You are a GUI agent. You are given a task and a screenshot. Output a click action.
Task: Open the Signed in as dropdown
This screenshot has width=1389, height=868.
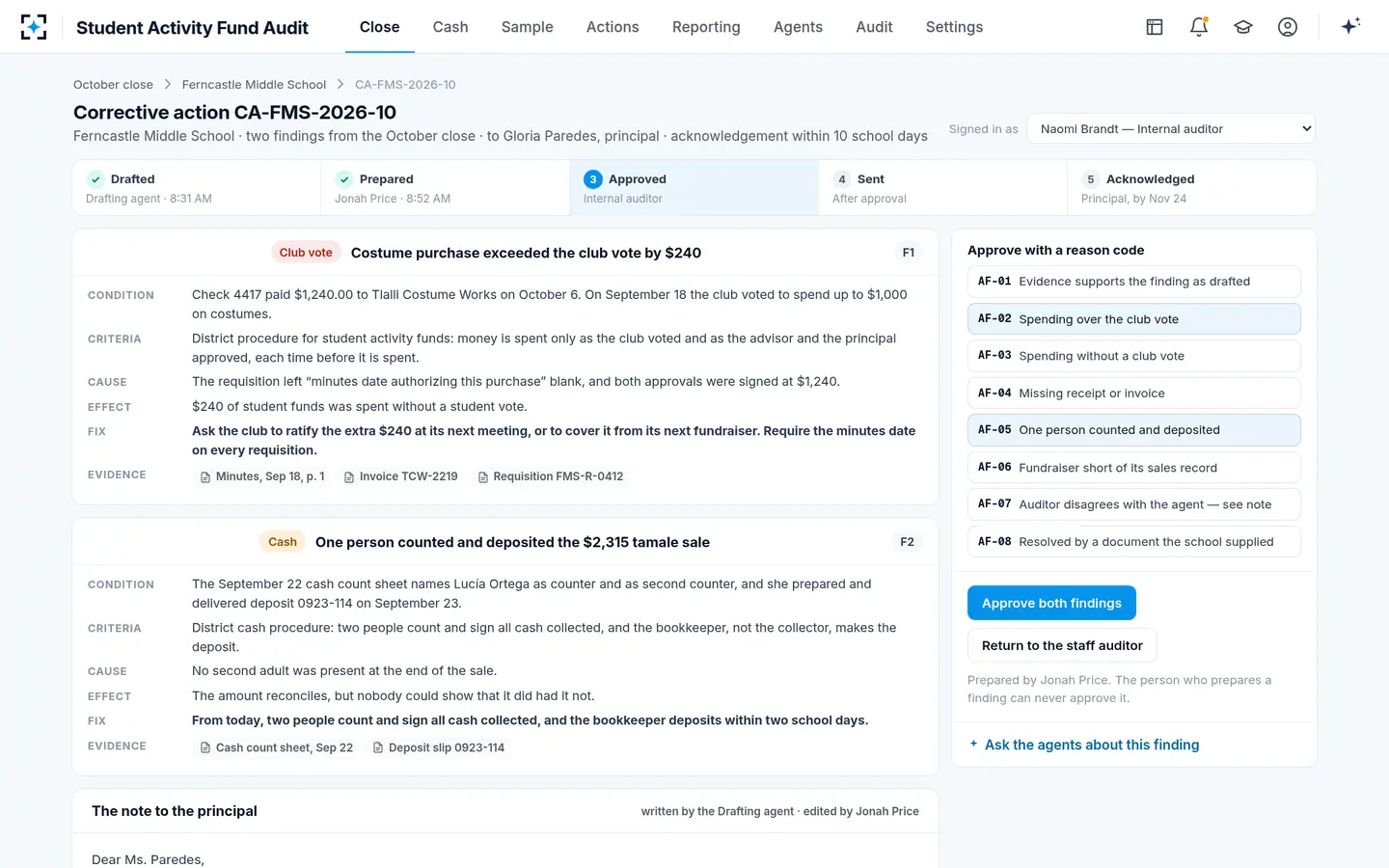tap(1171, 128)
